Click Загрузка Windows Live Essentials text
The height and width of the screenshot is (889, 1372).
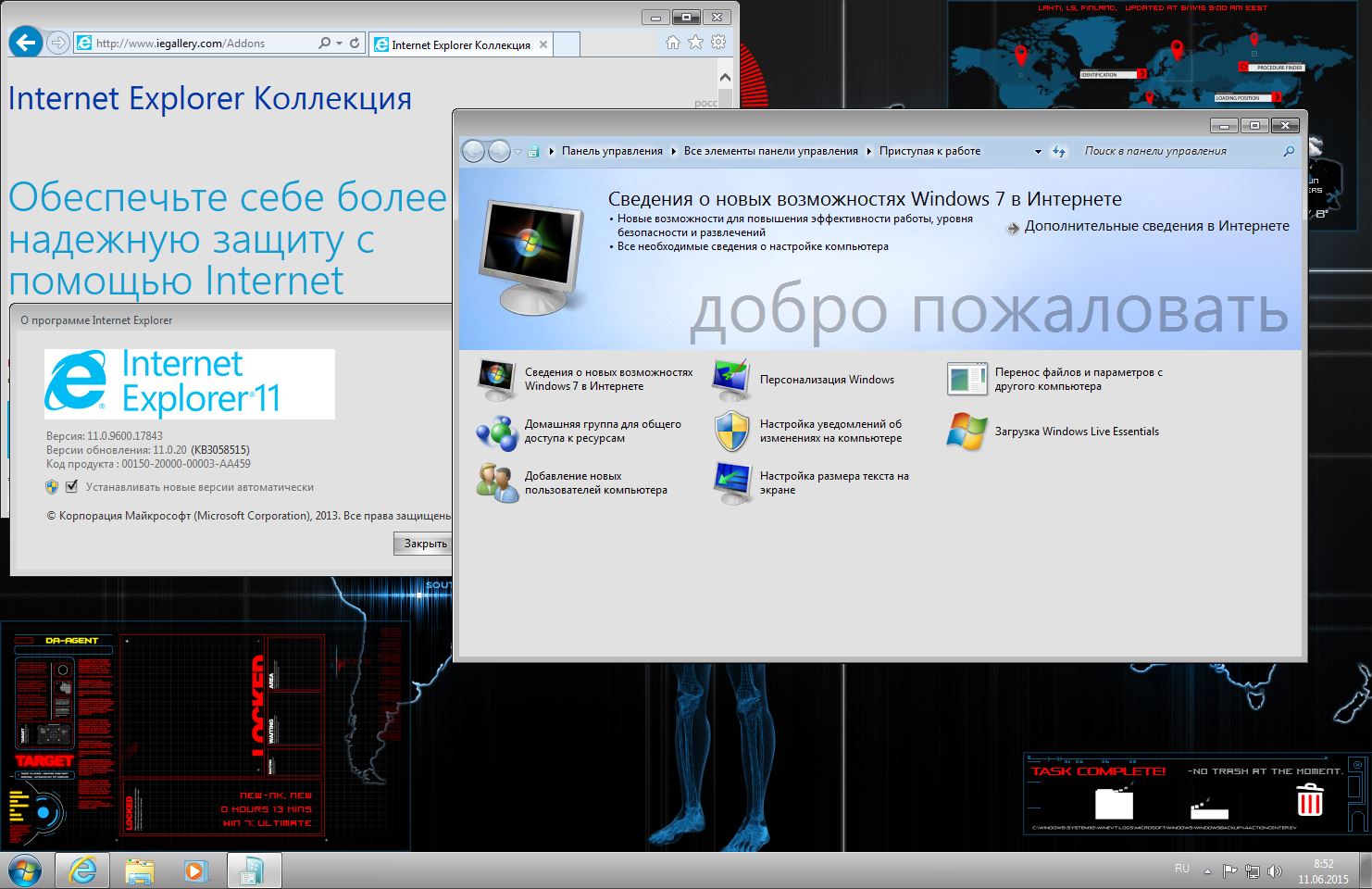click(1077, 432)
